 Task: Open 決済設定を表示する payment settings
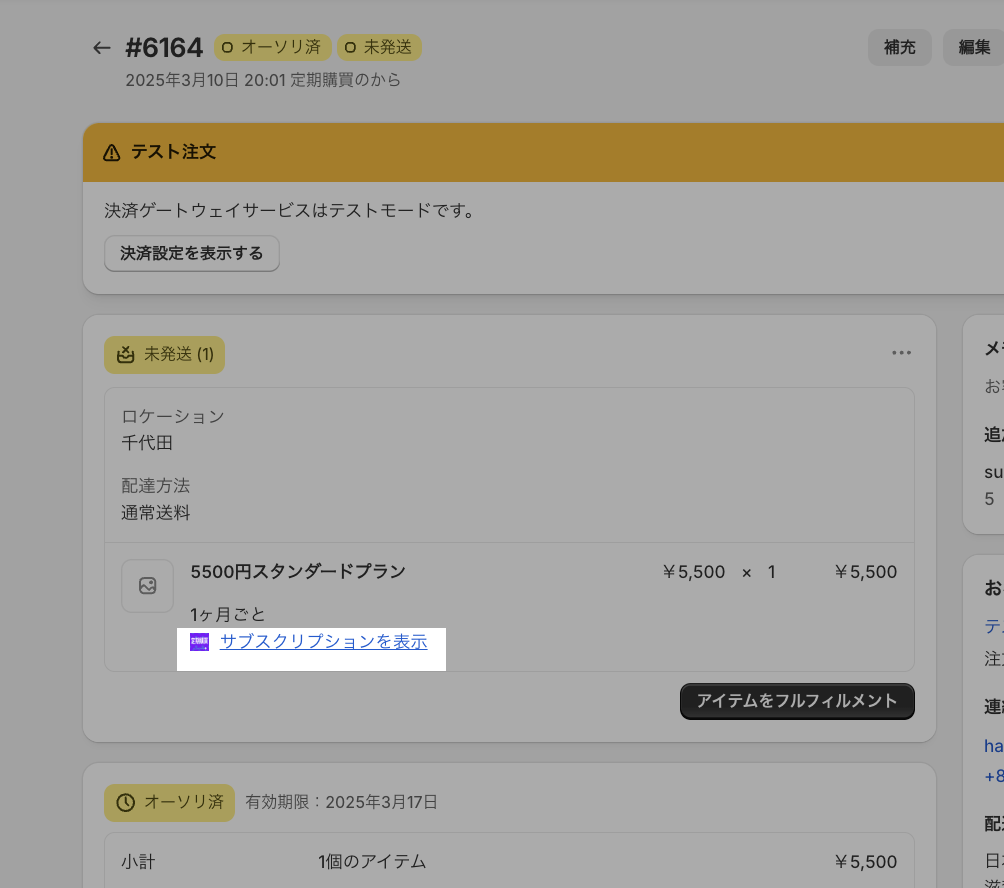pos(192,254)
